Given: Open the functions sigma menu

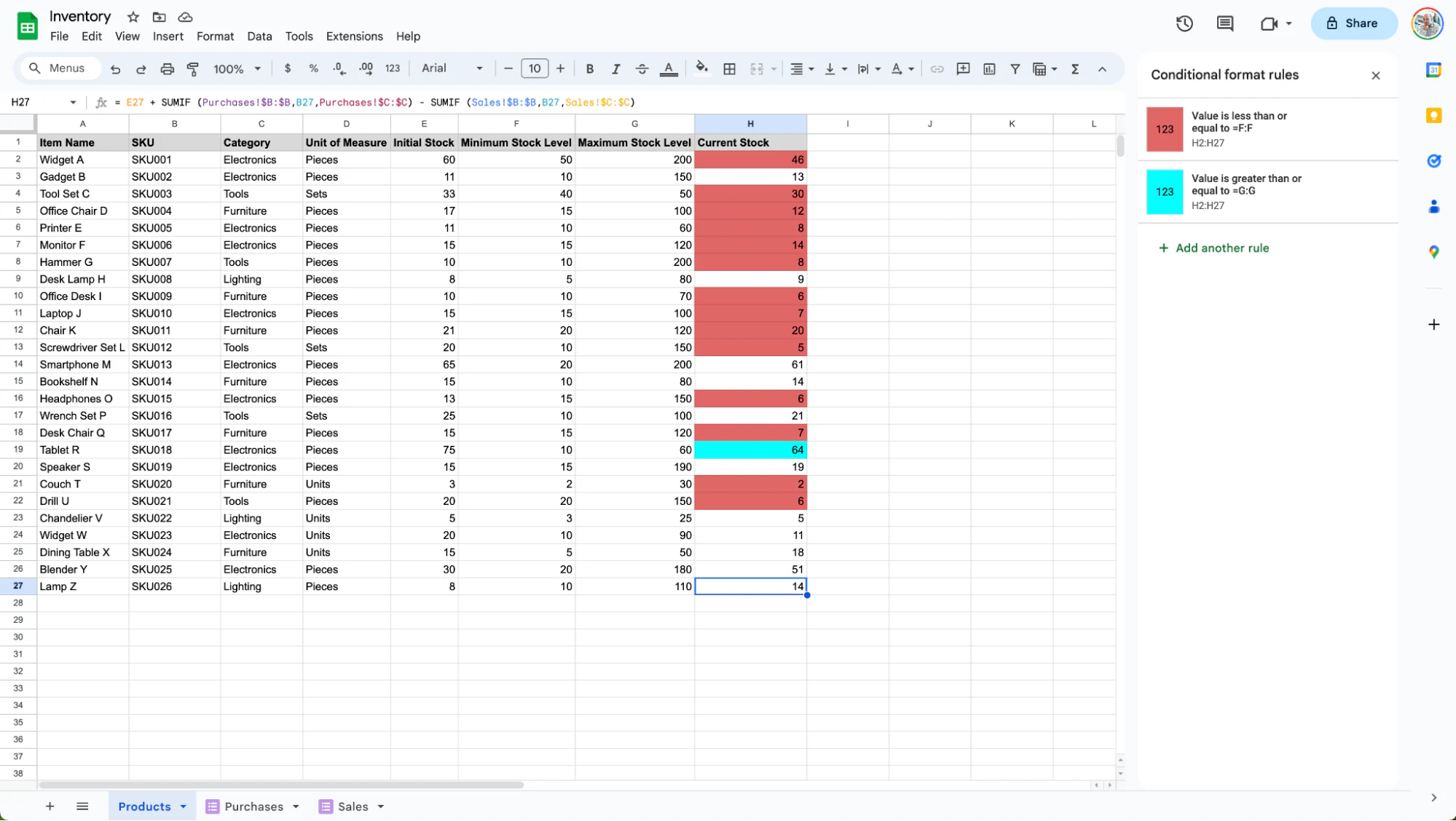Looking at the screenshot, I should coord(1075,68).
